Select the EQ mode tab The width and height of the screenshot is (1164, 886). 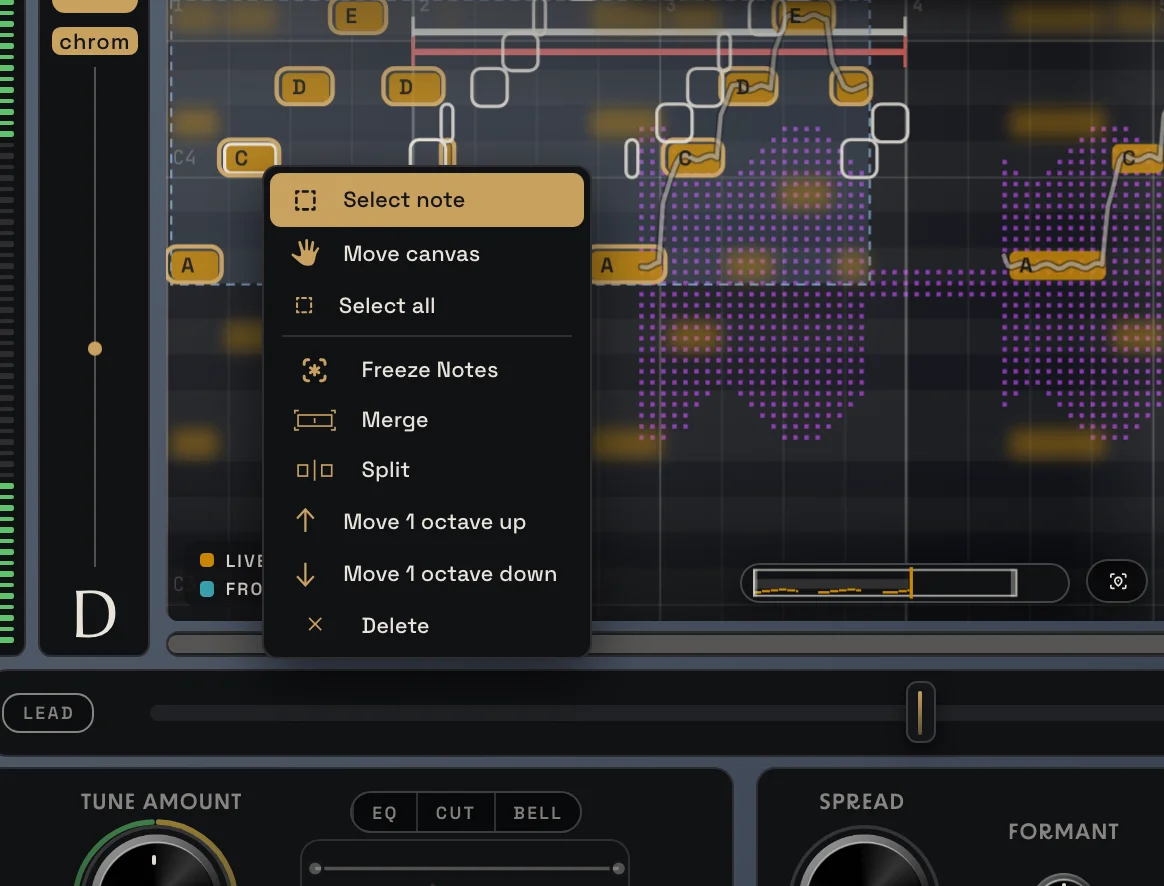click(x=385, y=813)
